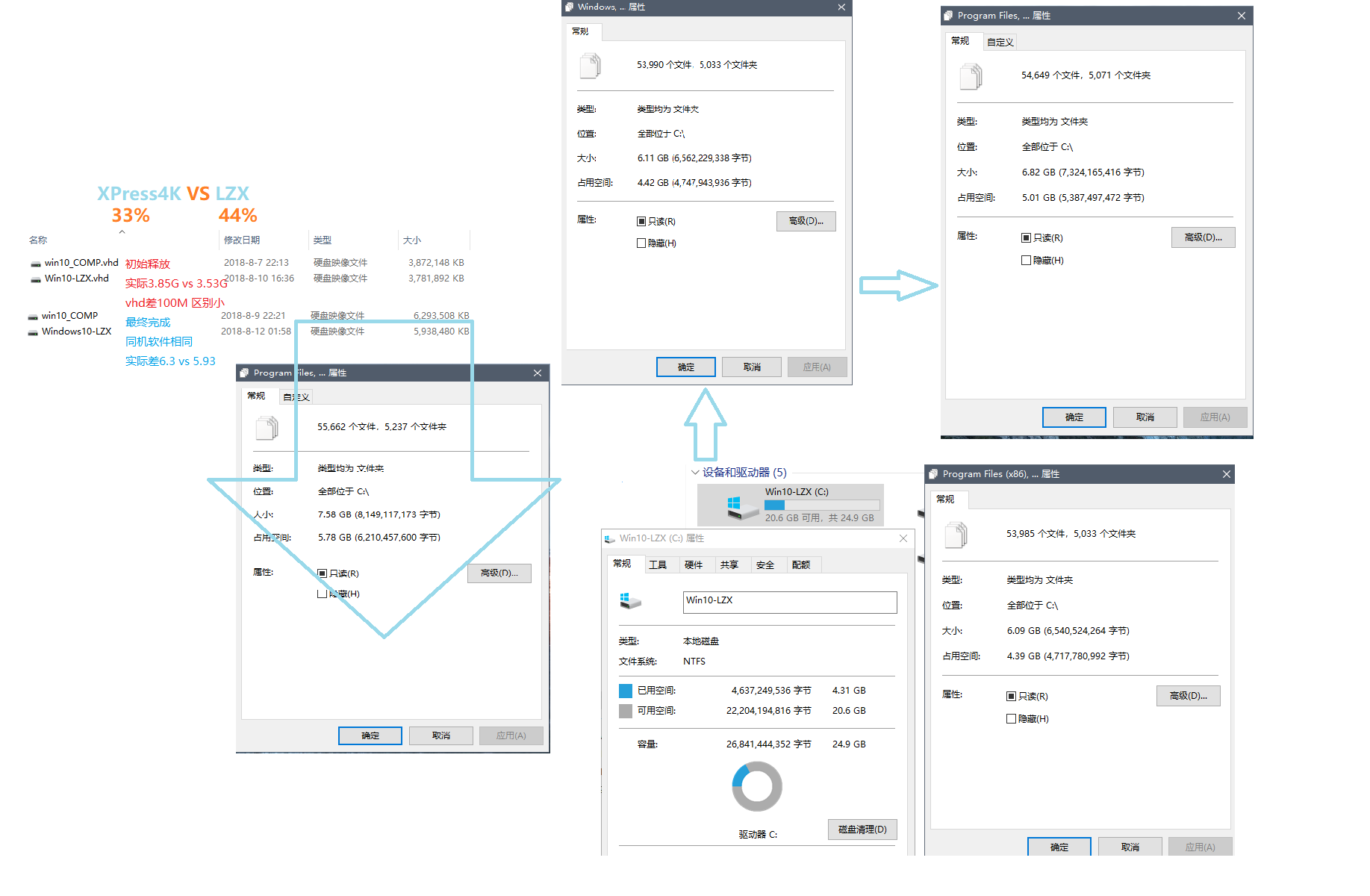This screenshot has width=1370, height=896.
Task: Toggle 只读(R) in the Windows 属性 dialog
Action: point(641,222)
